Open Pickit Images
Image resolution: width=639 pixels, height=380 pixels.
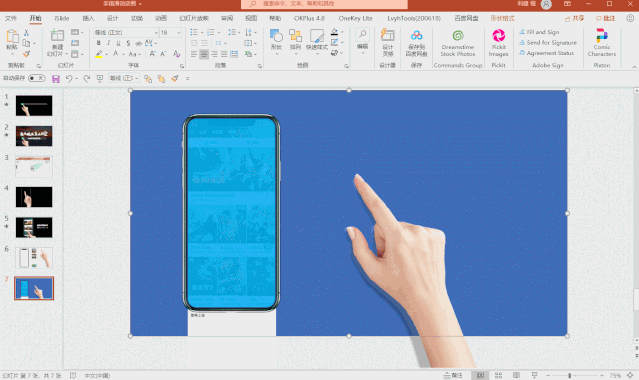498,43
